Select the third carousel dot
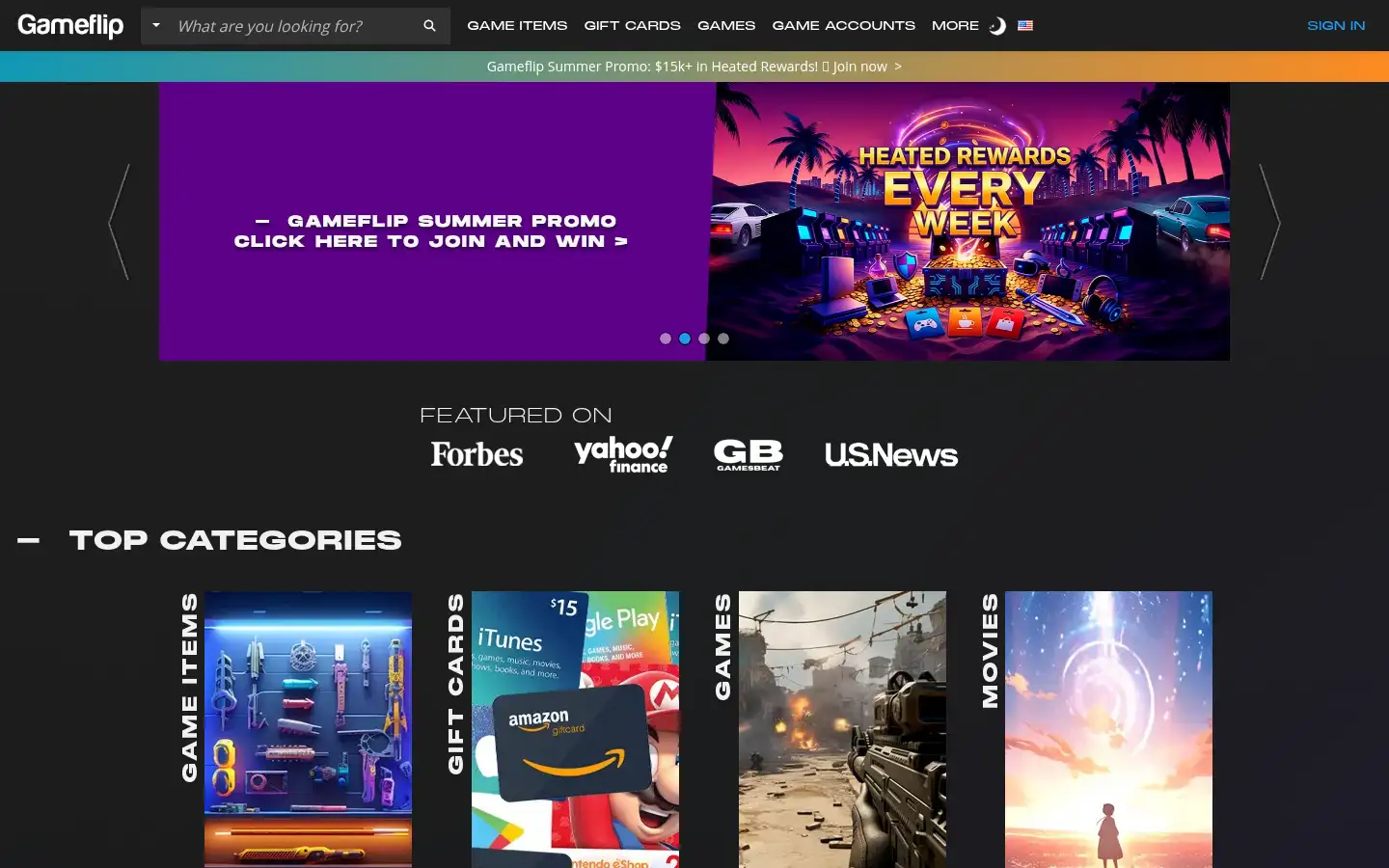The image size is (1389, 868). point(703,339)
